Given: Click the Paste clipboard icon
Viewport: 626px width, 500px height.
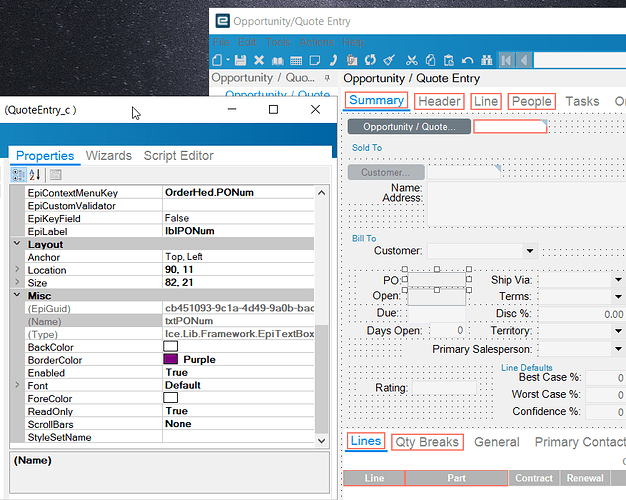Looking at the screenshot, I should coord(449,61).
